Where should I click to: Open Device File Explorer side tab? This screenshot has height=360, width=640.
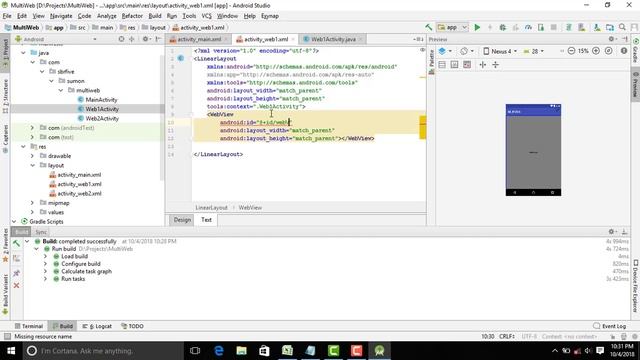click(x=635, y=286)
